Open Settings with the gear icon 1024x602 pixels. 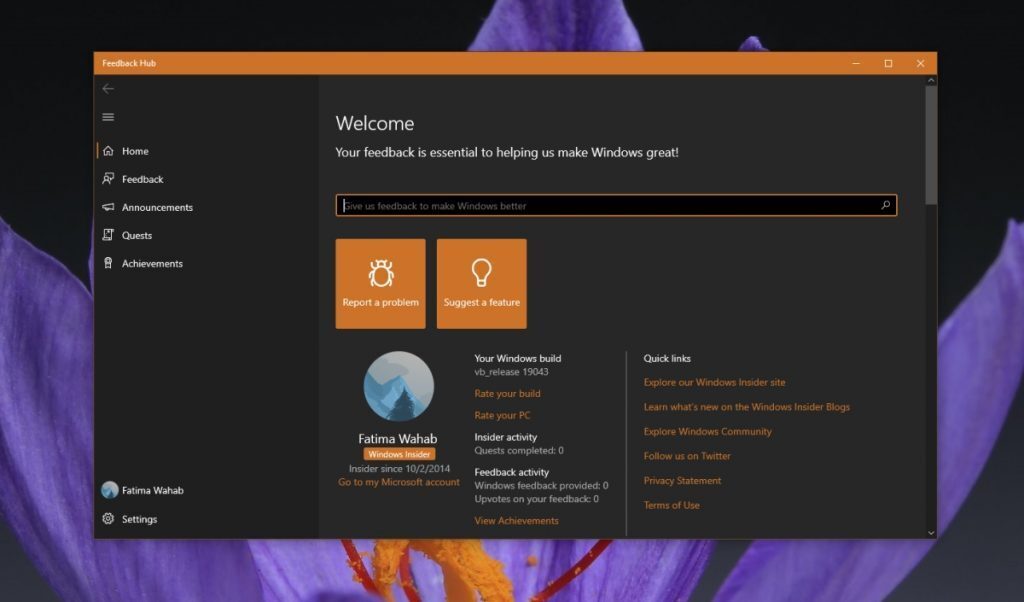click(108, 519)
